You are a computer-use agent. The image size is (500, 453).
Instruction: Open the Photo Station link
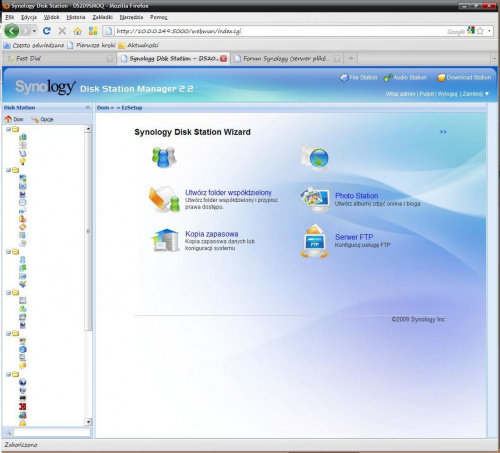(356, 196)
